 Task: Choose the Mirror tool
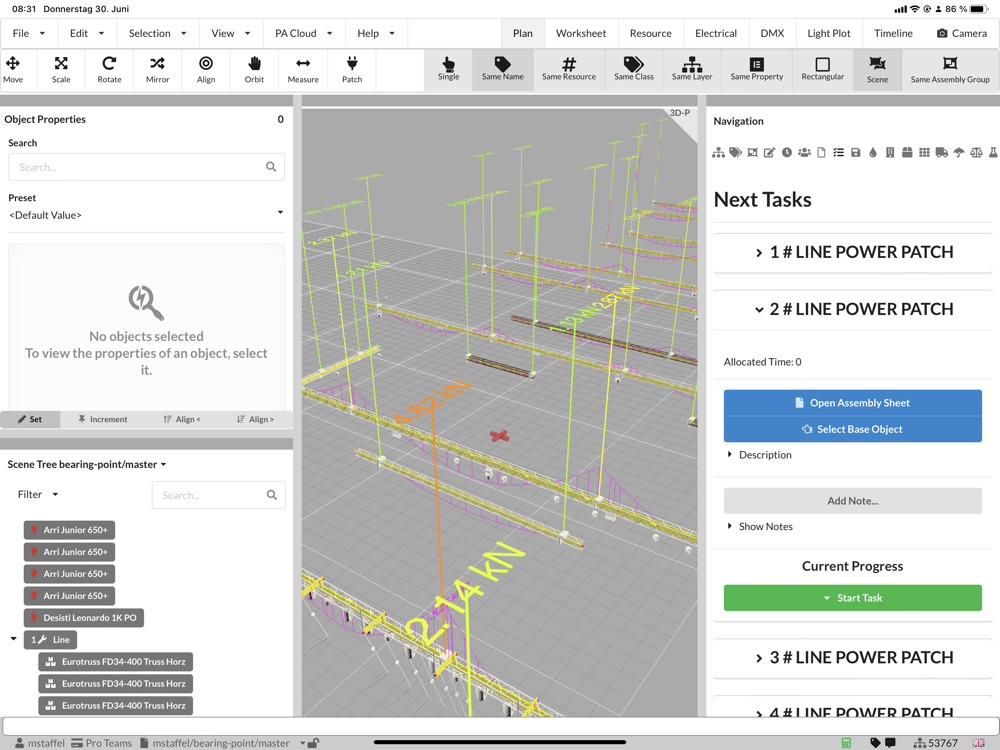click(x=157, y=69)
